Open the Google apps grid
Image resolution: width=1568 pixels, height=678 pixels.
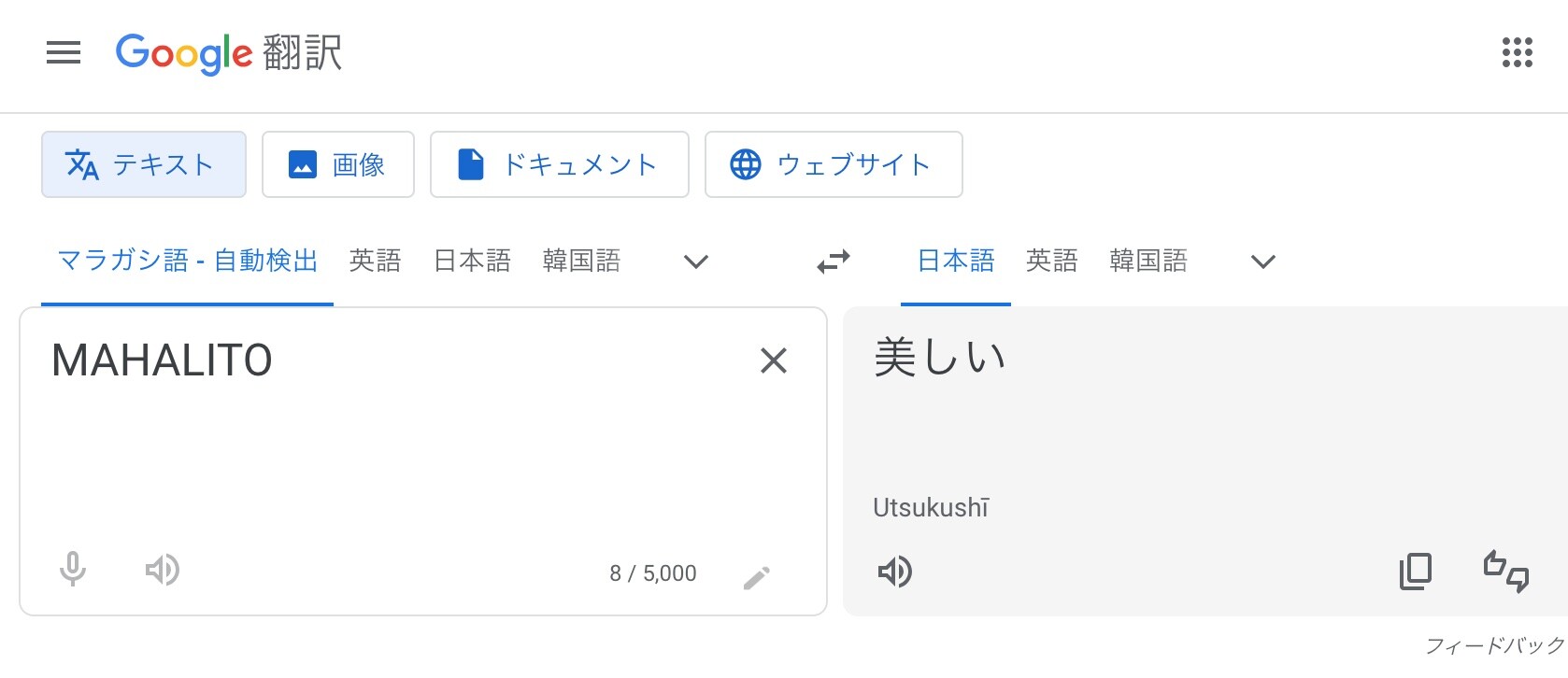point(1517,53)
